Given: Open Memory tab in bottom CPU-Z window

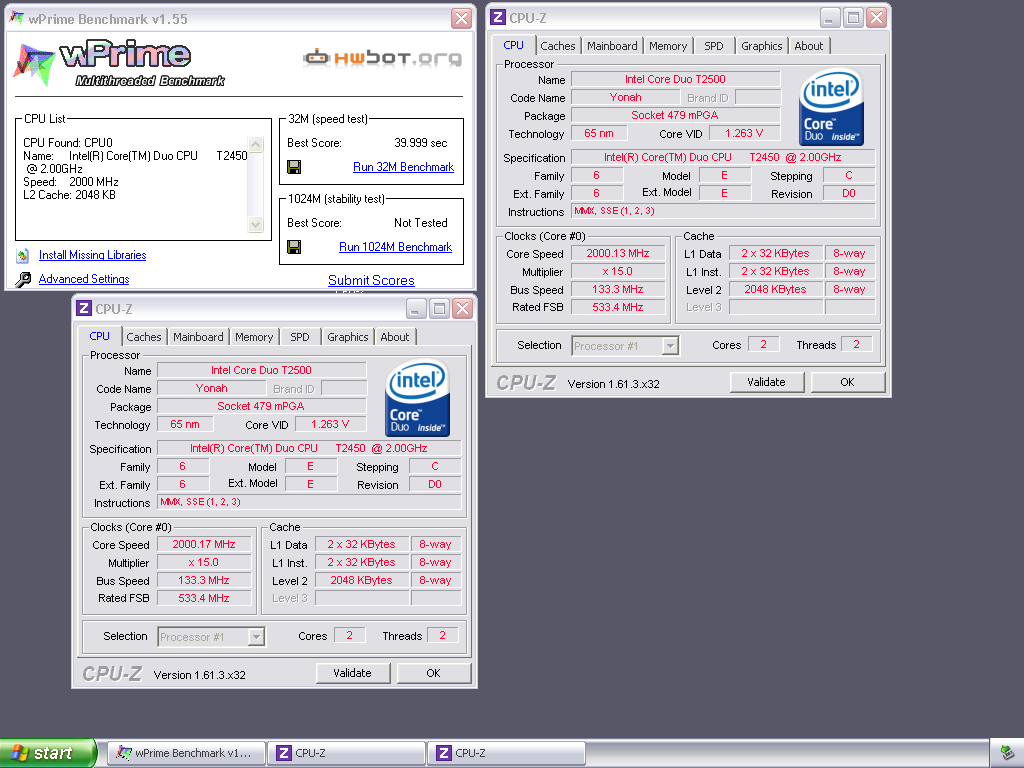Looking at the screenshot, I should 254,337.
